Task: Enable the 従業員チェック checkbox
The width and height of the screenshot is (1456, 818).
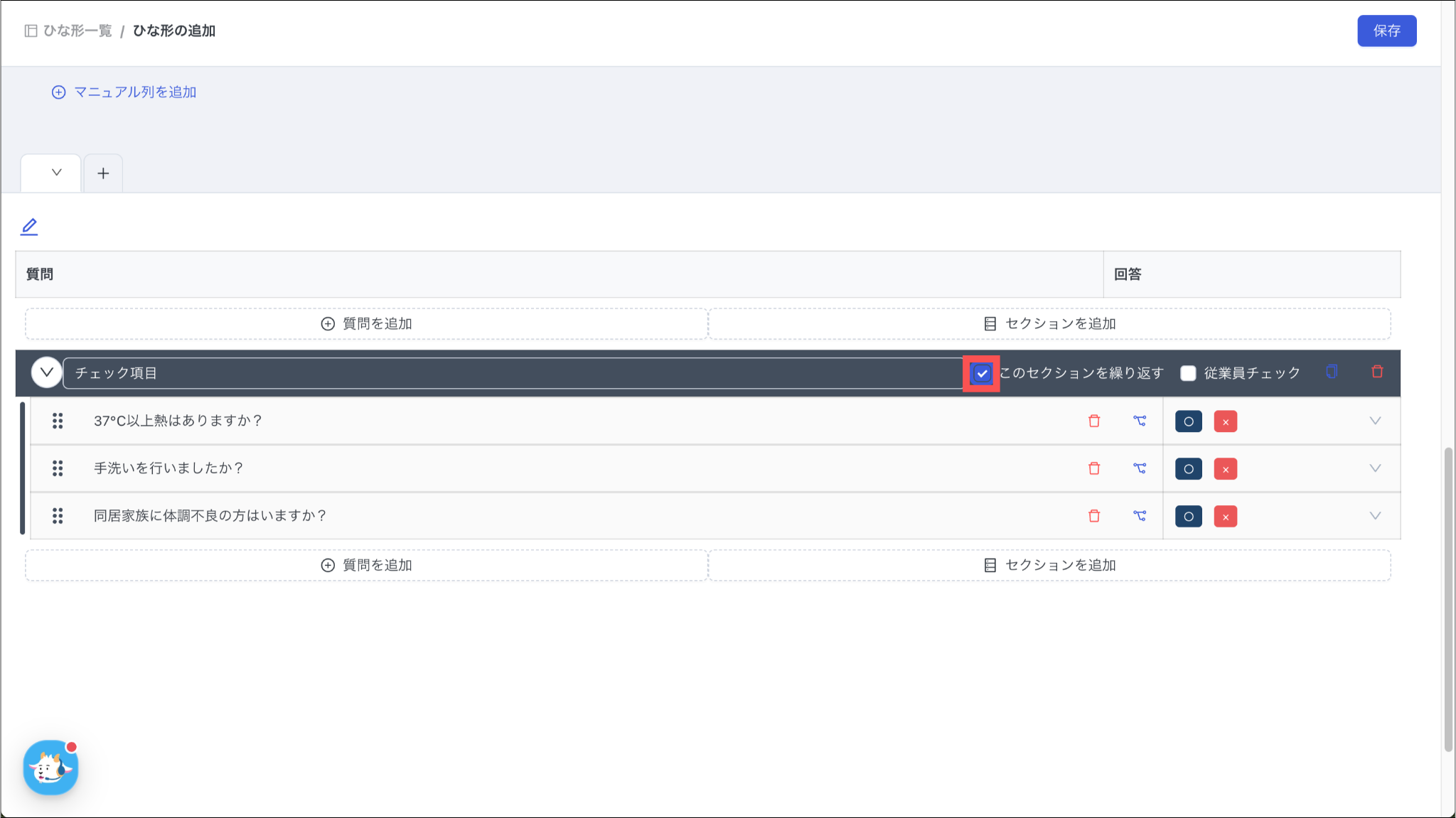Action: click(1188, 373)
